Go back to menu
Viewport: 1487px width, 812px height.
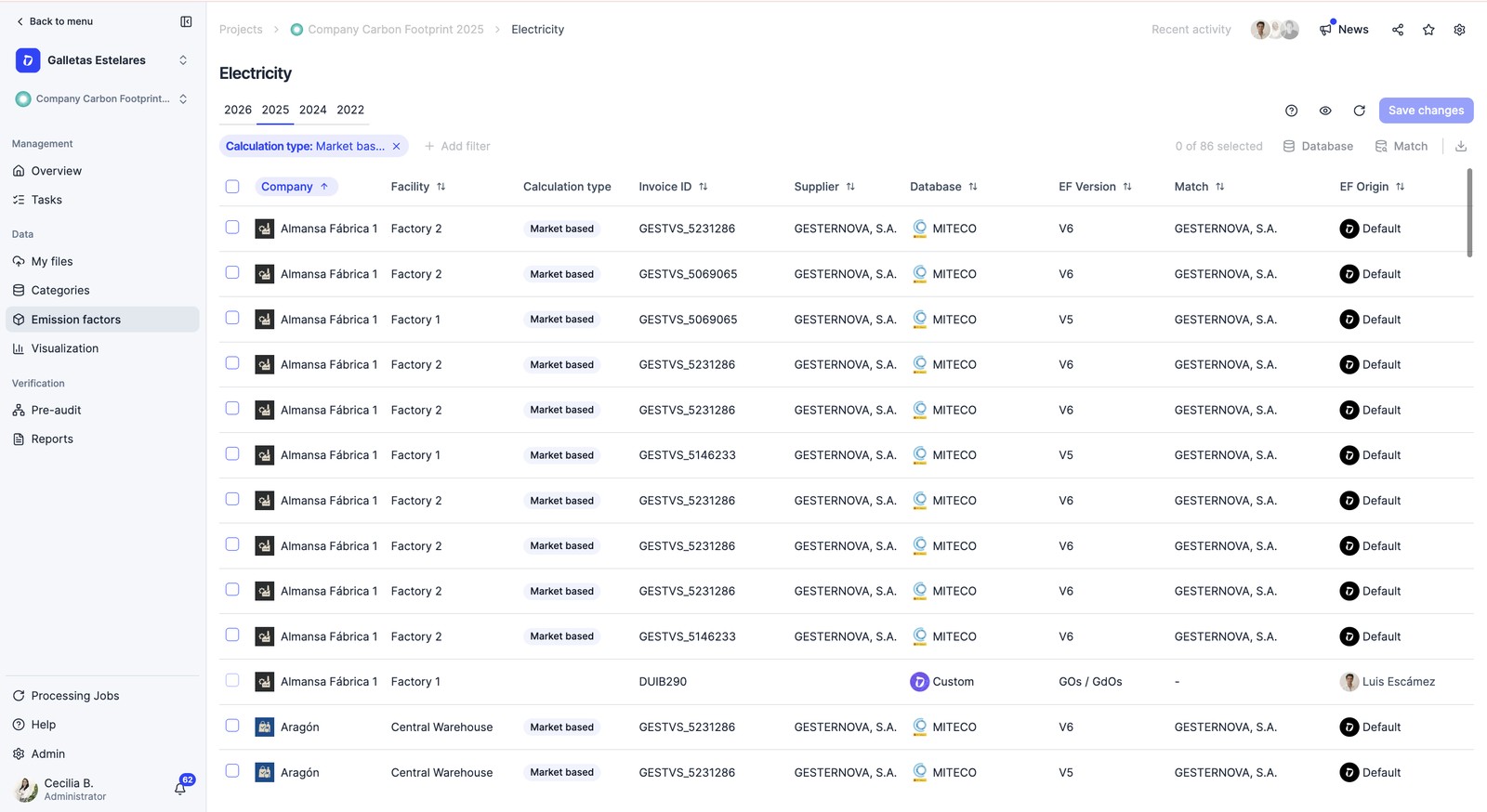point(54,21)
